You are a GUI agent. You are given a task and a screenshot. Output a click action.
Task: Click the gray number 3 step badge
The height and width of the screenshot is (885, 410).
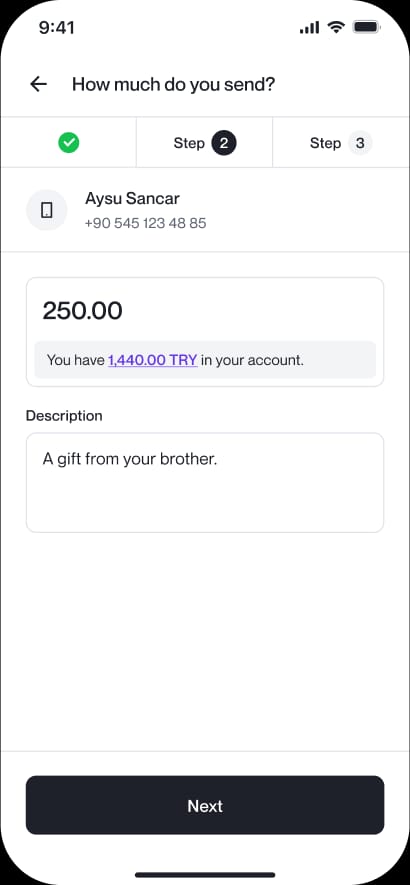[x=360, y=143]
